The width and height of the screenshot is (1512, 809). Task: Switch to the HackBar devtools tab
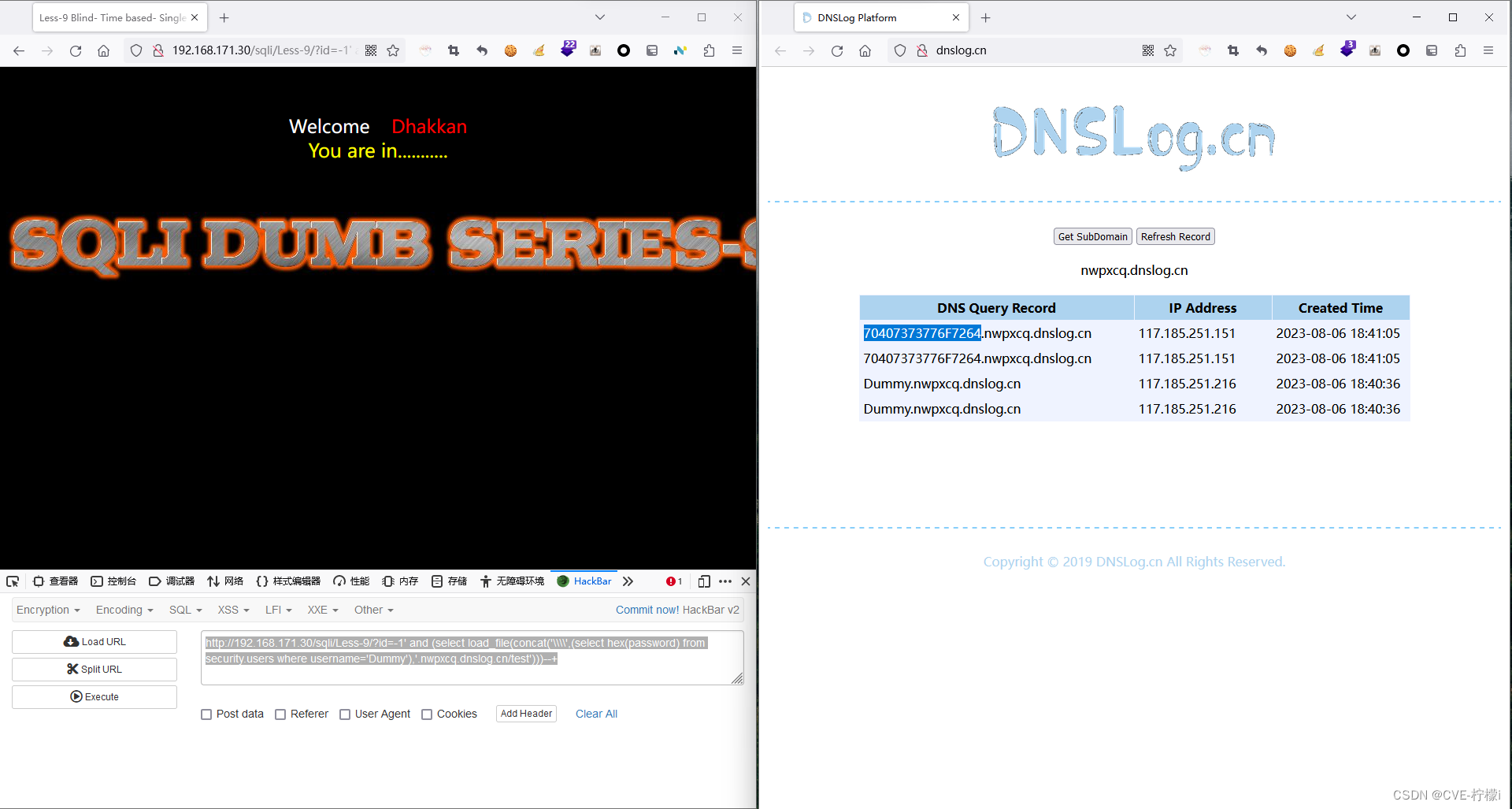click(x=584, y=581)
